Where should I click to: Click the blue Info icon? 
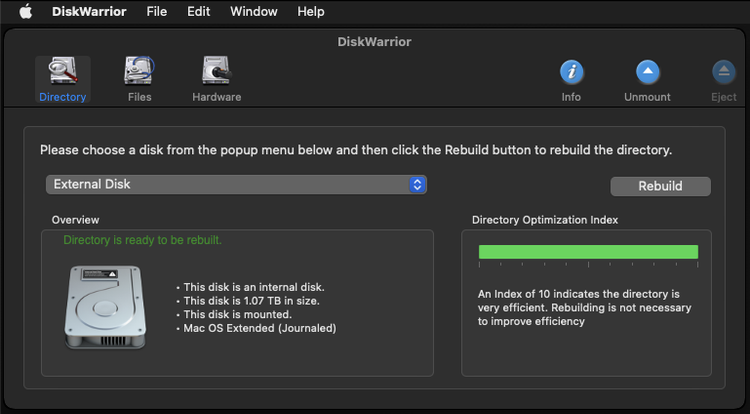(571, 72)
